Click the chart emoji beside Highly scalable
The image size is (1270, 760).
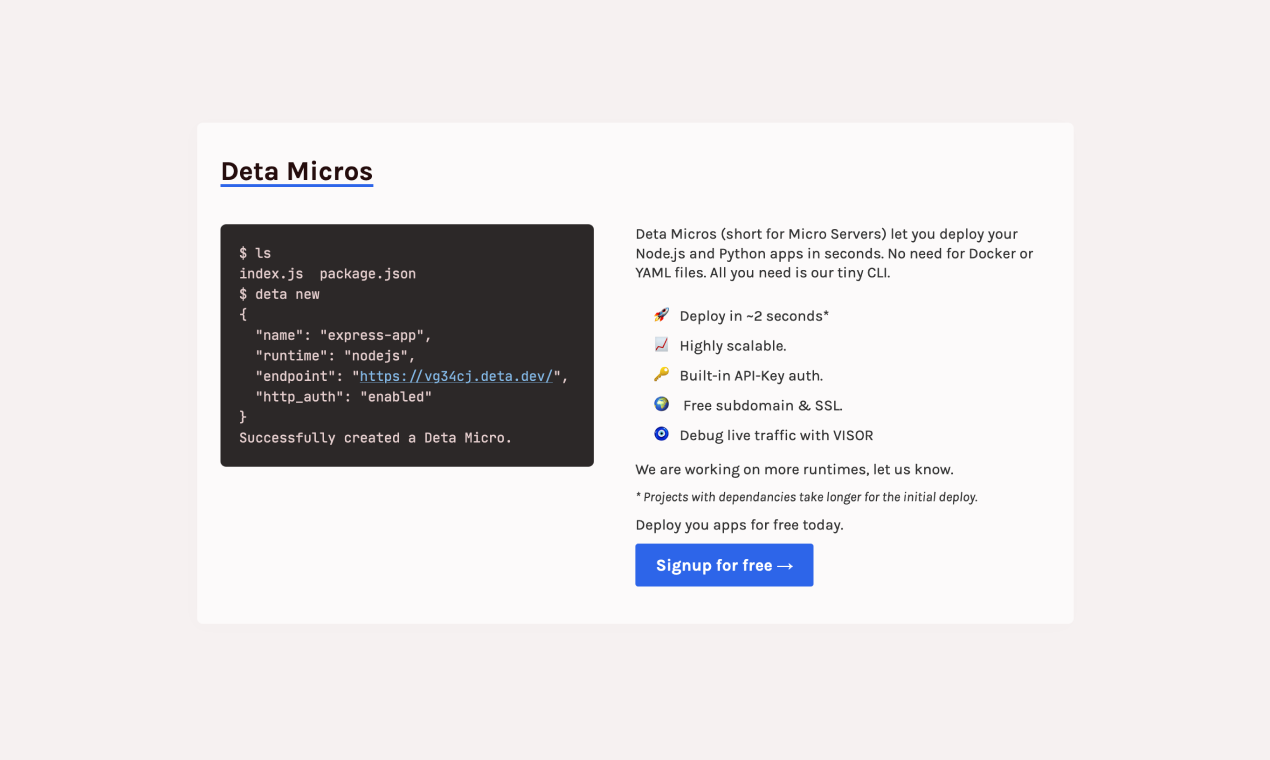(x=661, y=345)
